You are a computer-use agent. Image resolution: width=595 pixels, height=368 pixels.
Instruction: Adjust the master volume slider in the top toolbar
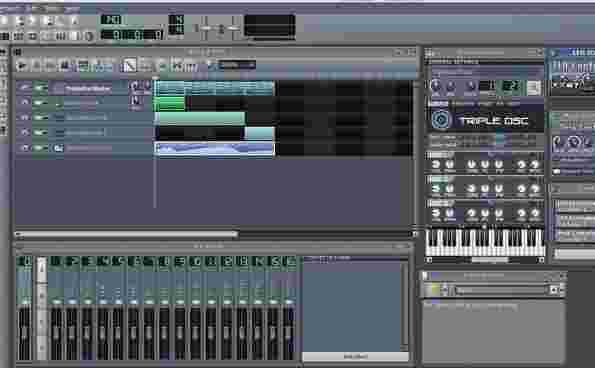205,28
